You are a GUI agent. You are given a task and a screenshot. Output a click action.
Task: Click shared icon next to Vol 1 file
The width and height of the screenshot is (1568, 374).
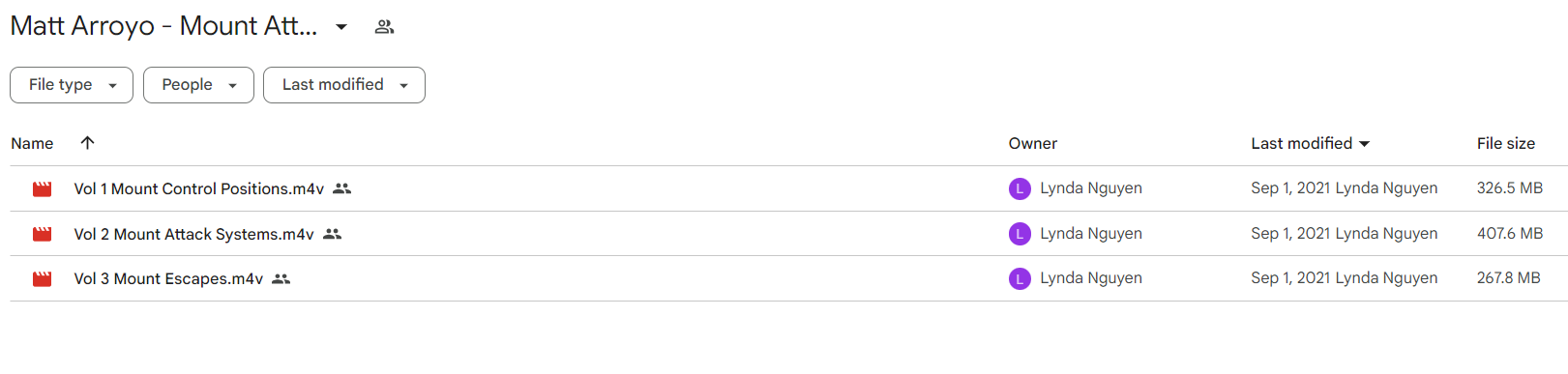point(341,188)
